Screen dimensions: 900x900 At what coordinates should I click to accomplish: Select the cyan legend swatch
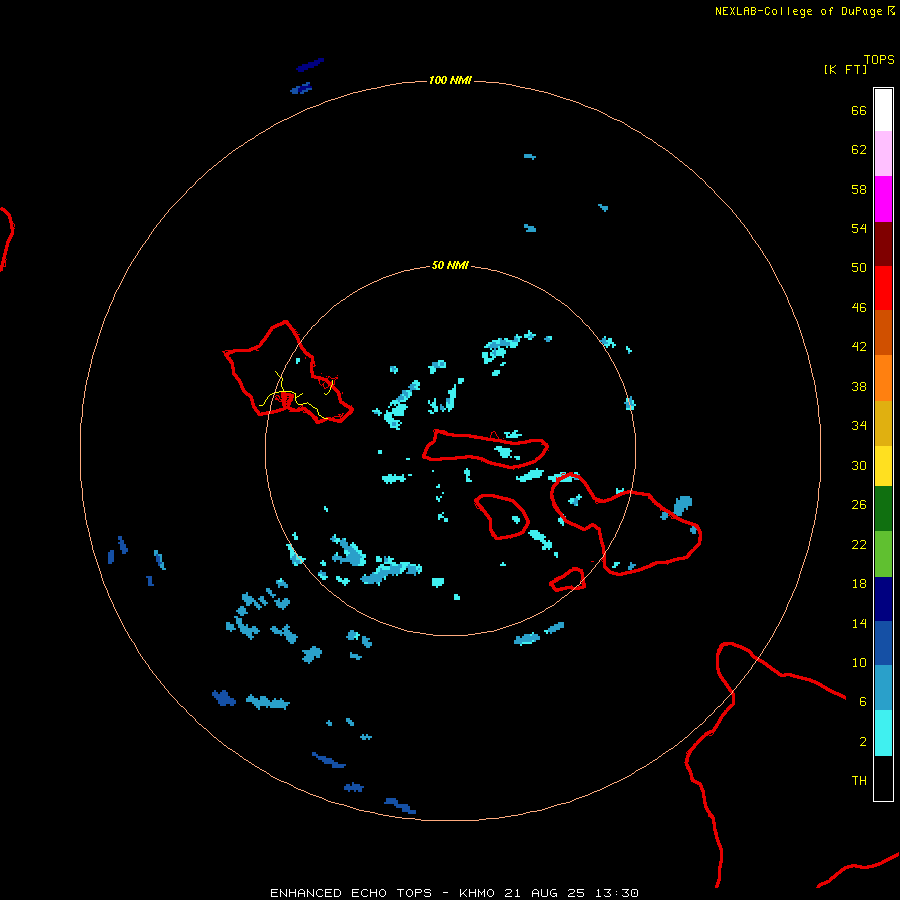point(883,732)
